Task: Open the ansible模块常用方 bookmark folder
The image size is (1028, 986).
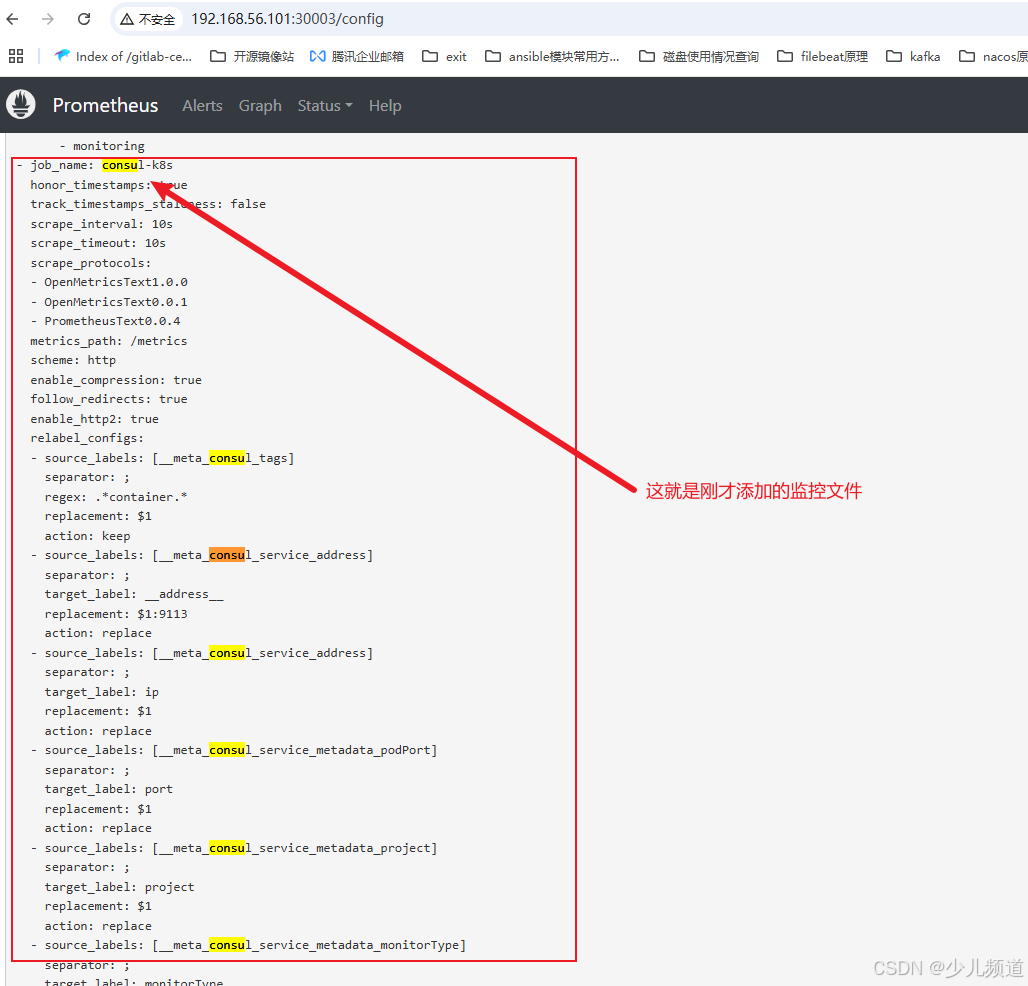Action: pyautogui.click(x=552, y=56)
